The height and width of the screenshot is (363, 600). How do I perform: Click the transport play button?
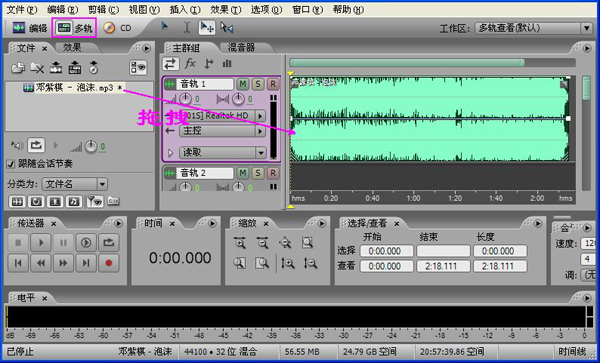tap(41, 243)
